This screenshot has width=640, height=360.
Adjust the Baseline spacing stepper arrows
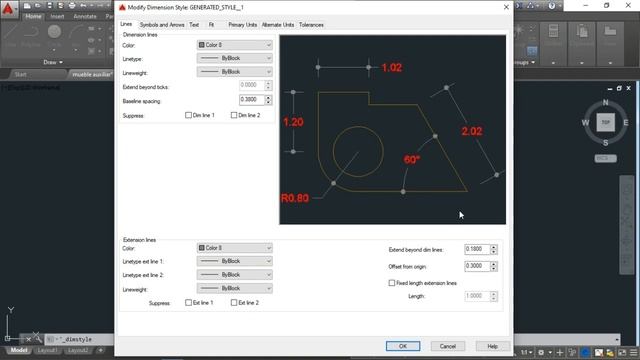[268, 100]
